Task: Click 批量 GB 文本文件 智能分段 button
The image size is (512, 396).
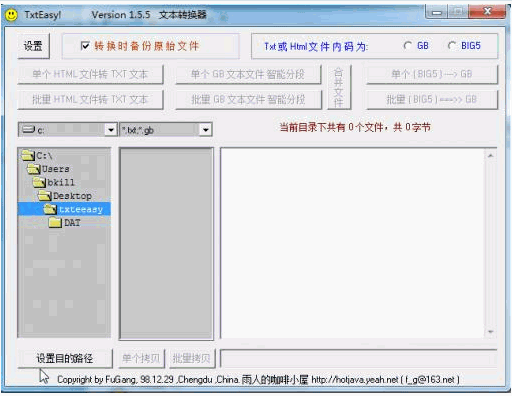Action: [248, 99]
